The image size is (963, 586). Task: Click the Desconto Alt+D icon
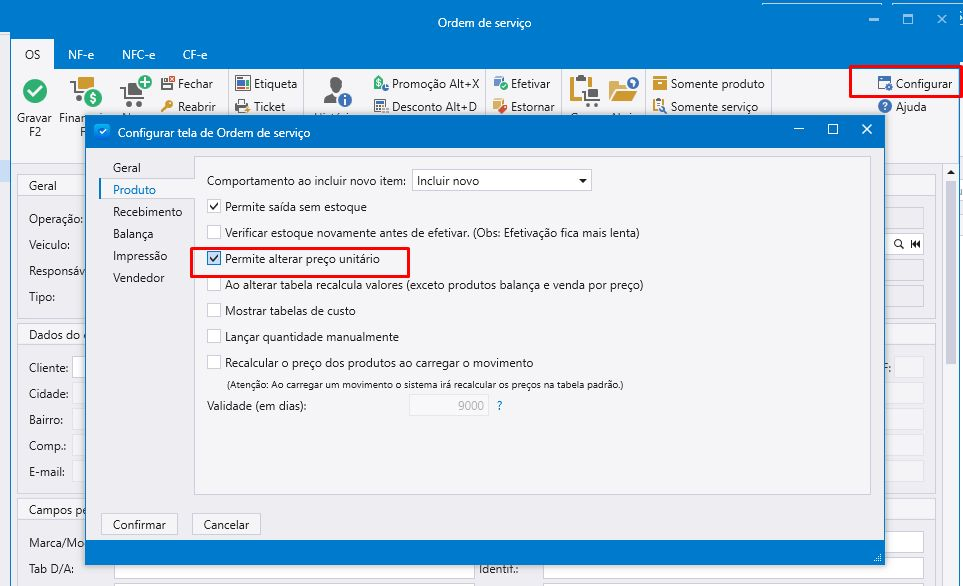[x=381, y=107]
